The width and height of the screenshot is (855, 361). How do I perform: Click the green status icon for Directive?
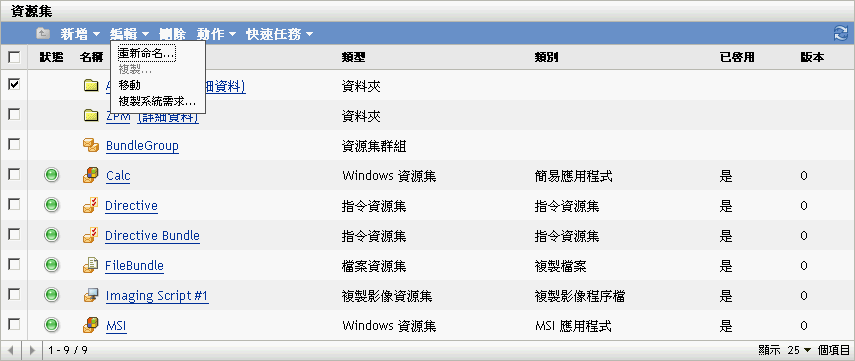tap(51, 206)
